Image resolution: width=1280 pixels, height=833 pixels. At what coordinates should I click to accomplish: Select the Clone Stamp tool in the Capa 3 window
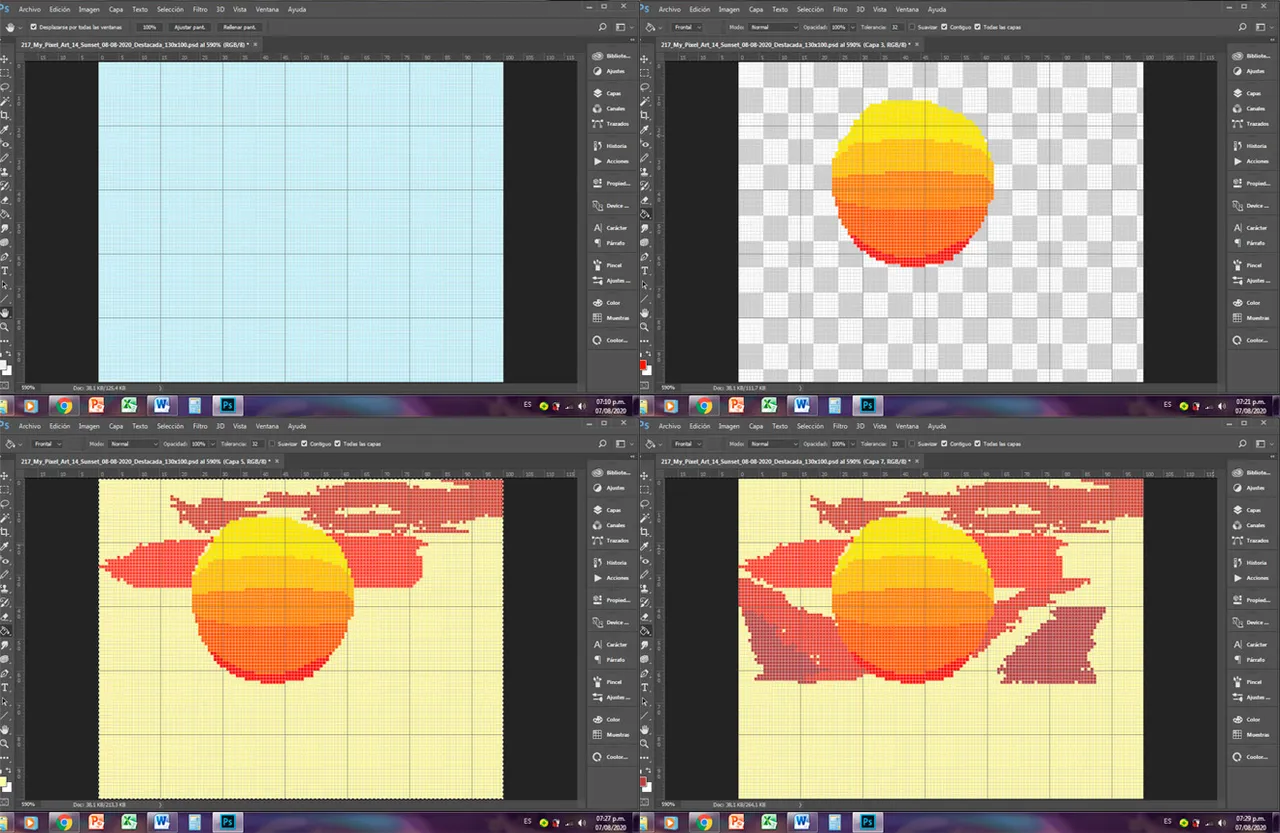point(645,172)
